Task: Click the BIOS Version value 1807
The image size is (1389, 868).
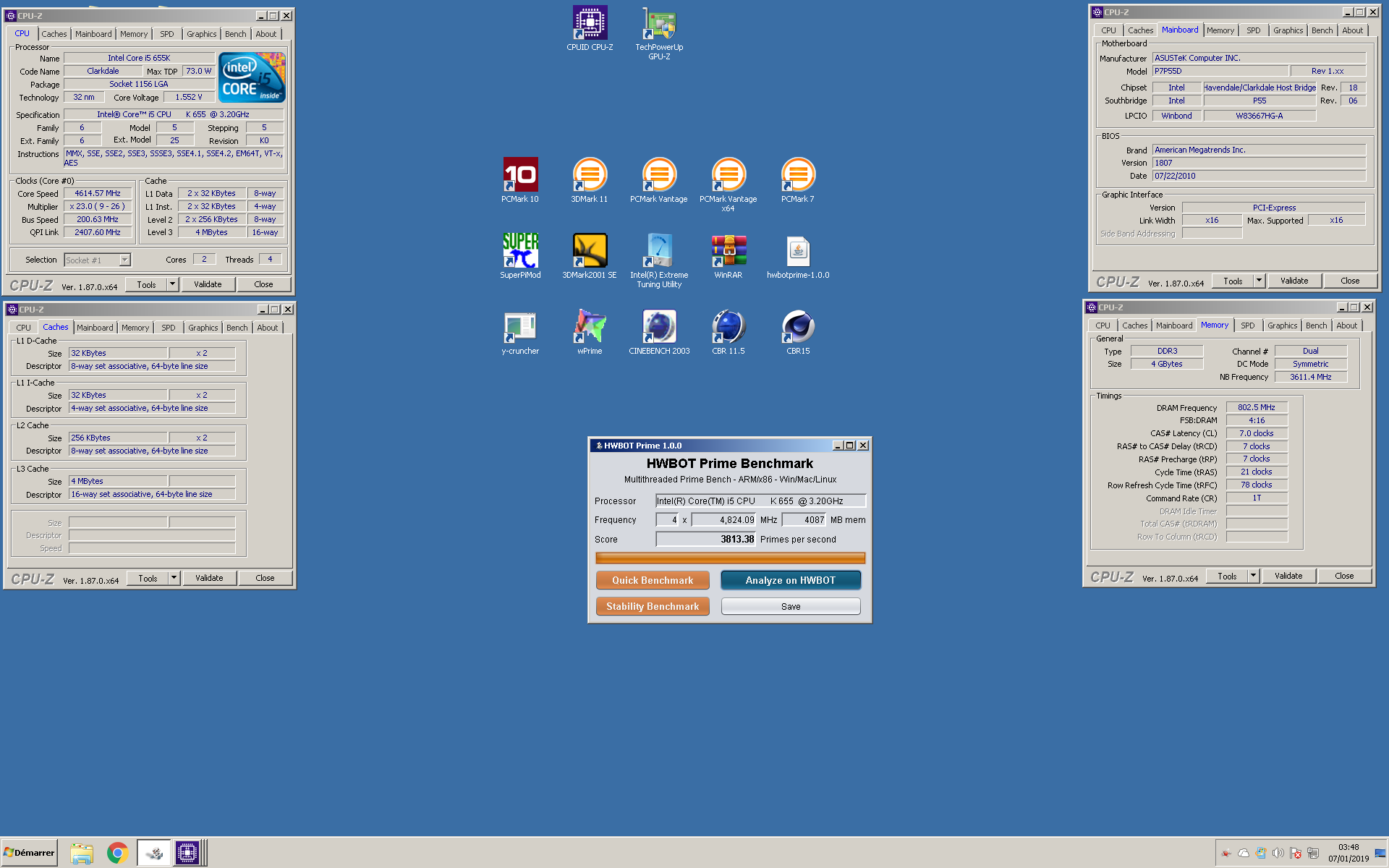Action: (1259, 163)
